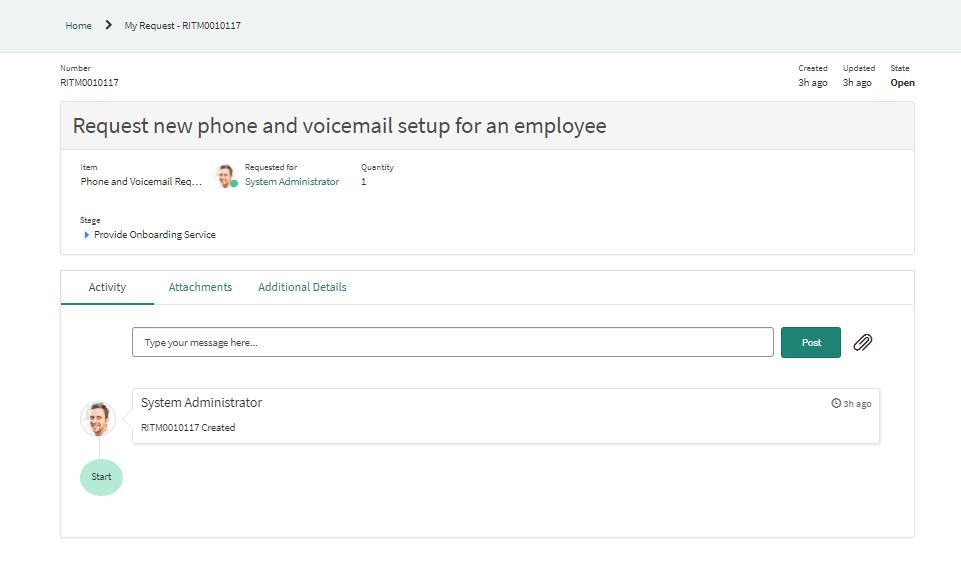961x562 pixels.
Task: Click the truncated Phone and Voicemail Req item
Action: (141, 181)
